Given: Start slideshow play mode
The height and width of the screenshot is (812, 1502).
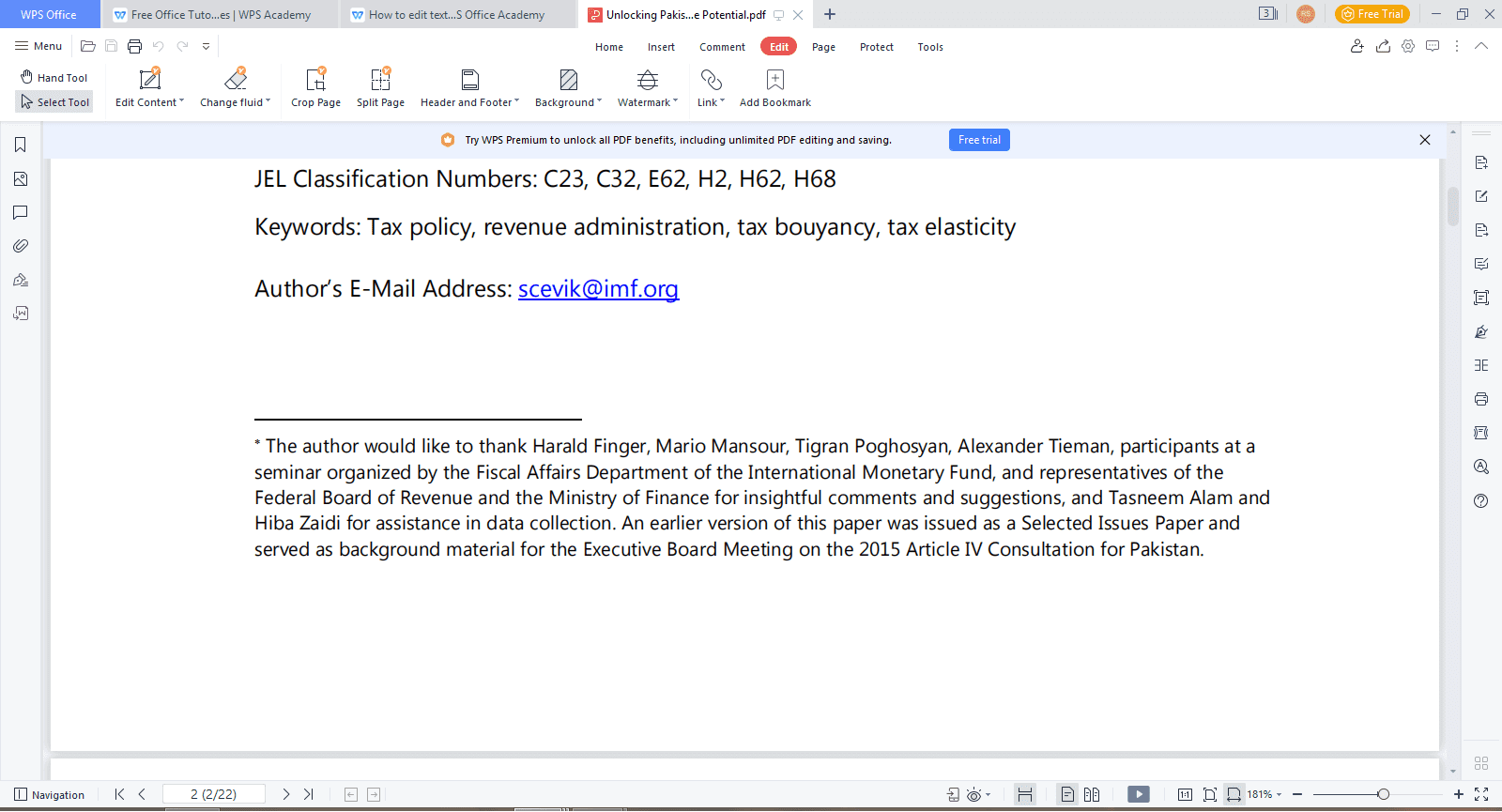Looking at the screenshot, I should (1138, 794).
